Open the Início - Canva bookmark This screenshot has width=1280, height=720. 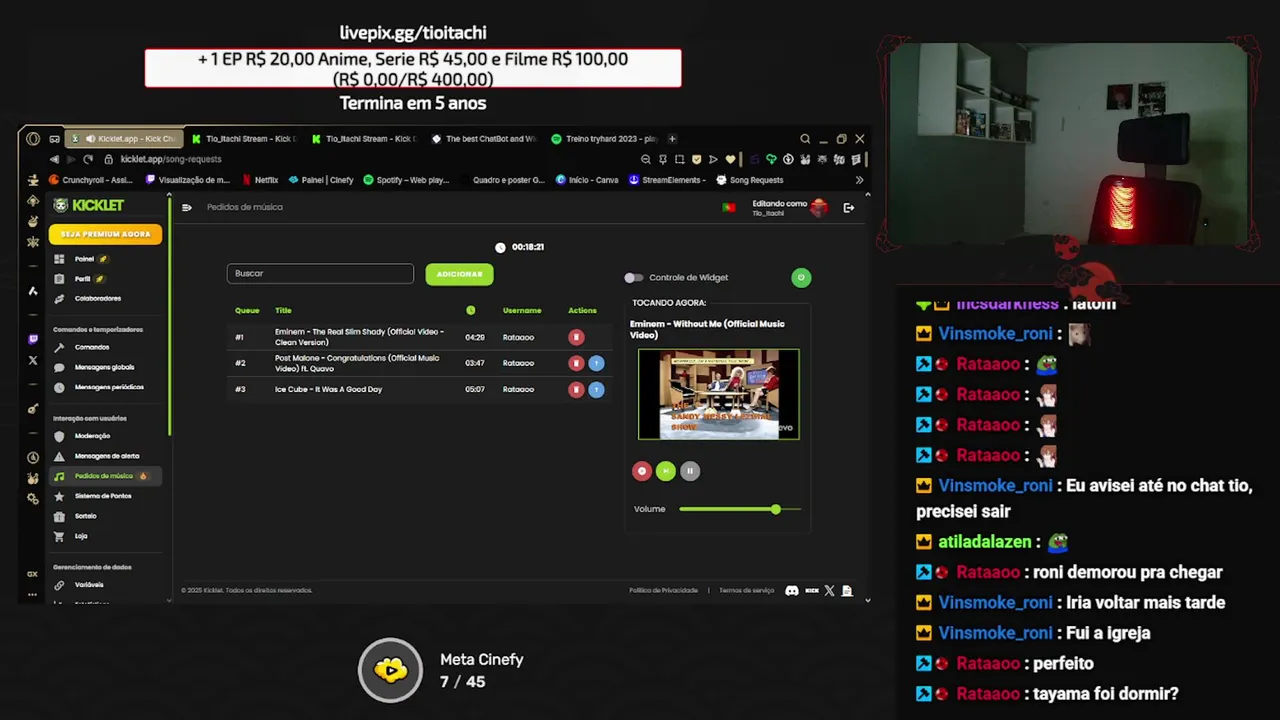point(587,180)
